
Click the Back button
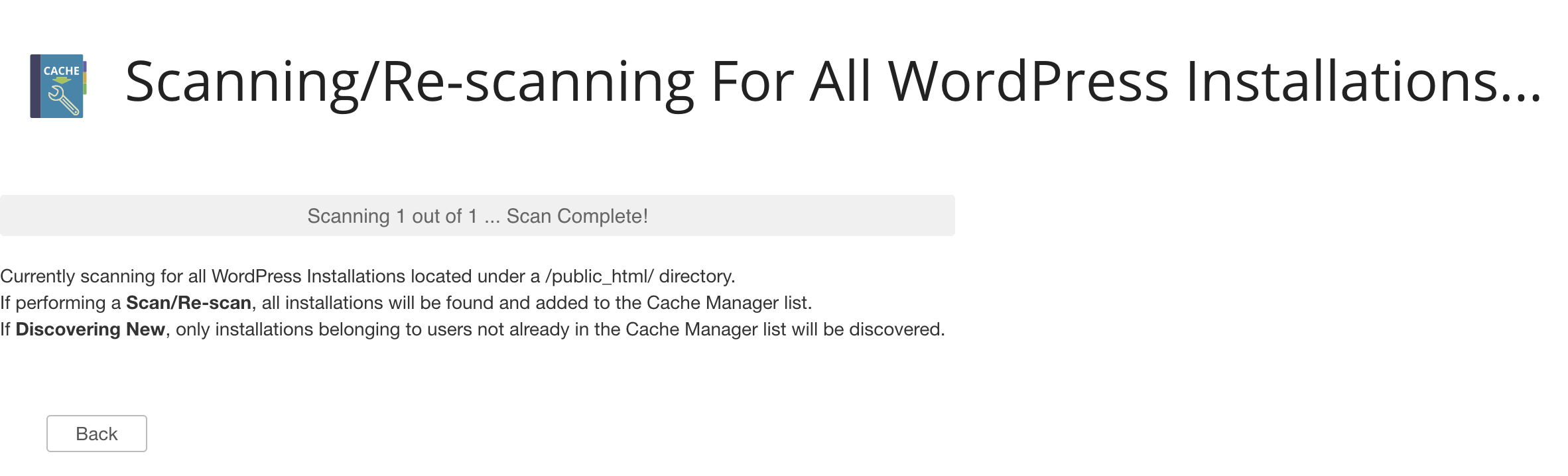coord(97,434)
